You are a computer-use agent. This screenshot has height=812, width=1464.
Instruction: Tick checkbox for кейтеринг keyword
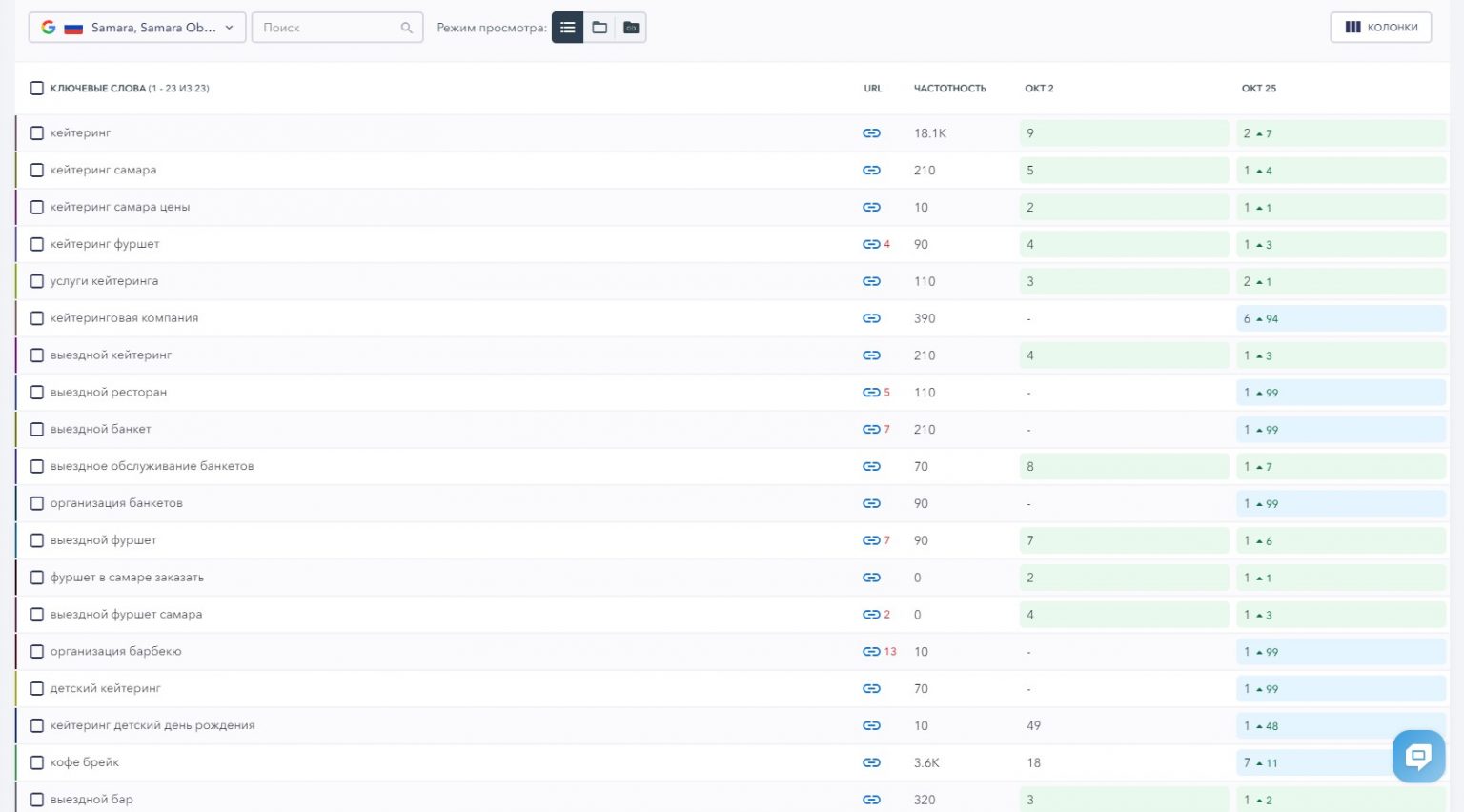point(37,133)
